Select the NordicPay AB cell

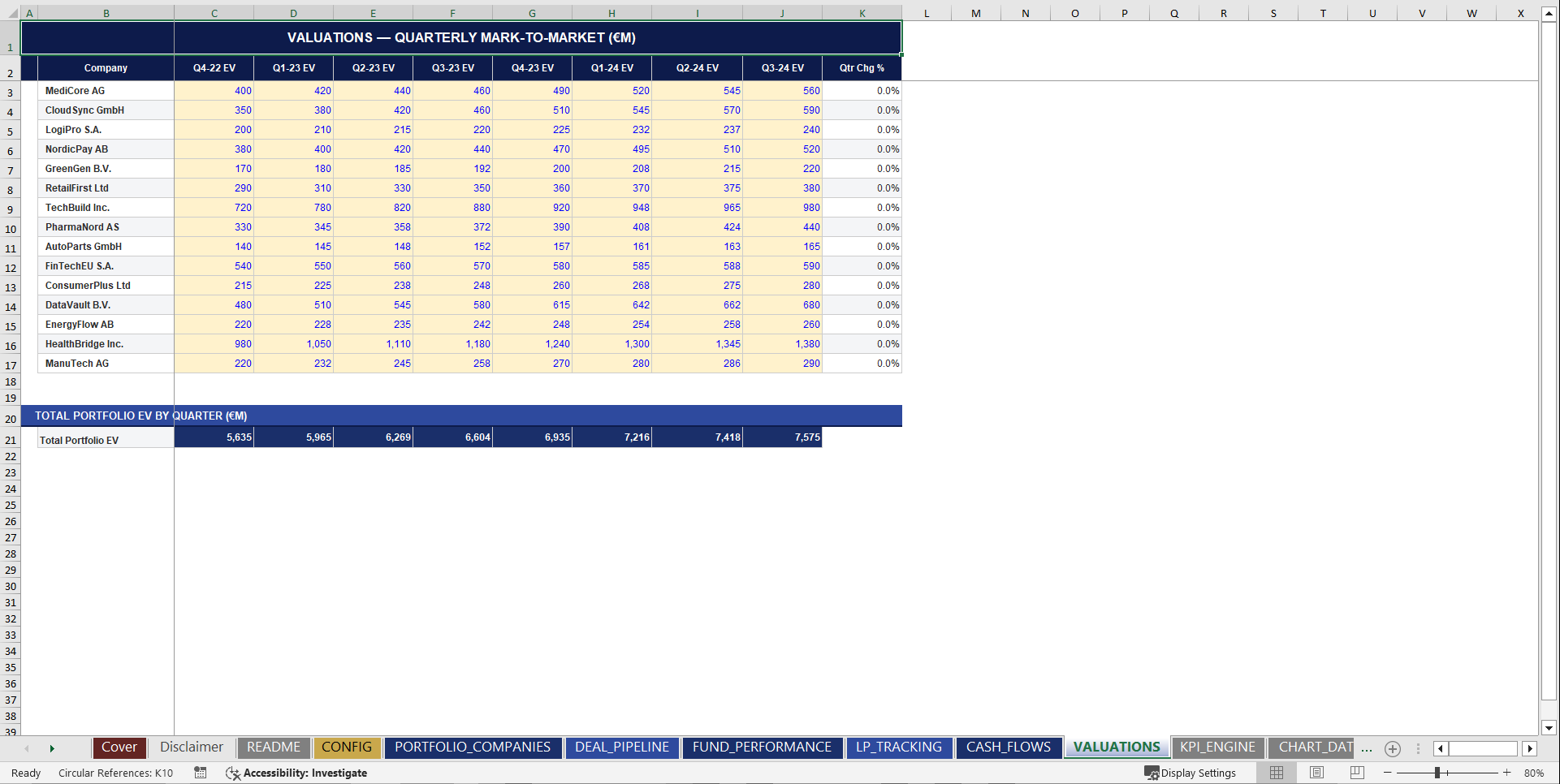106,149
